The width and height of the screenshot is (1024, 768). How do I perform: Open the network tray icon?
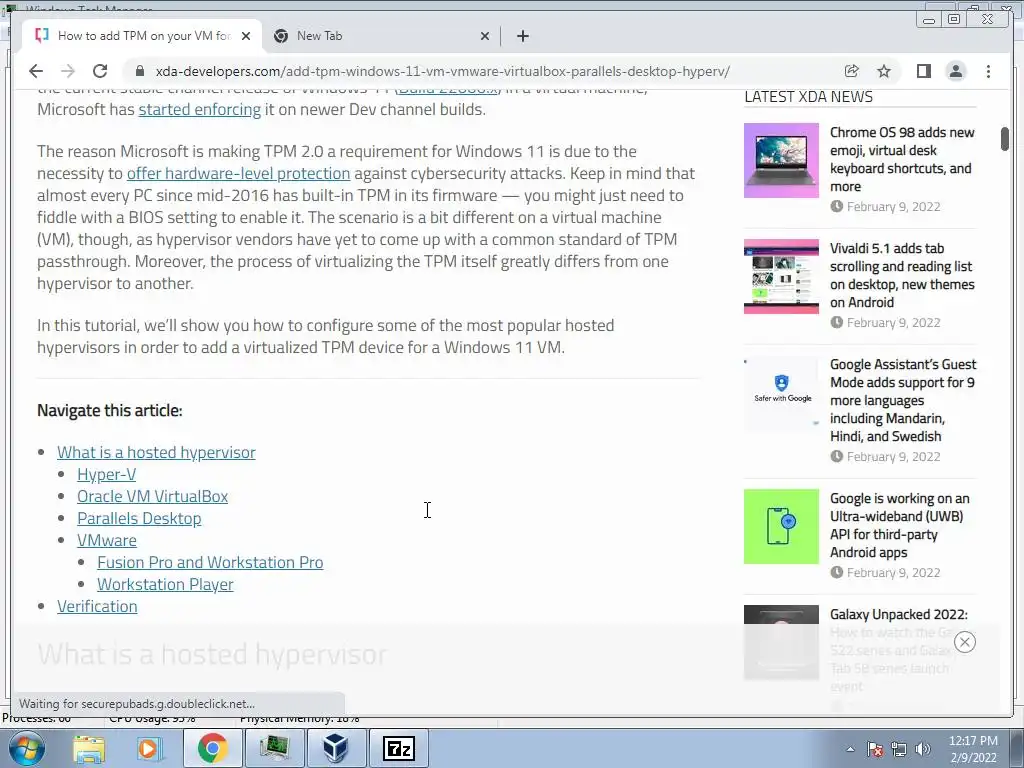coord(899,749)
